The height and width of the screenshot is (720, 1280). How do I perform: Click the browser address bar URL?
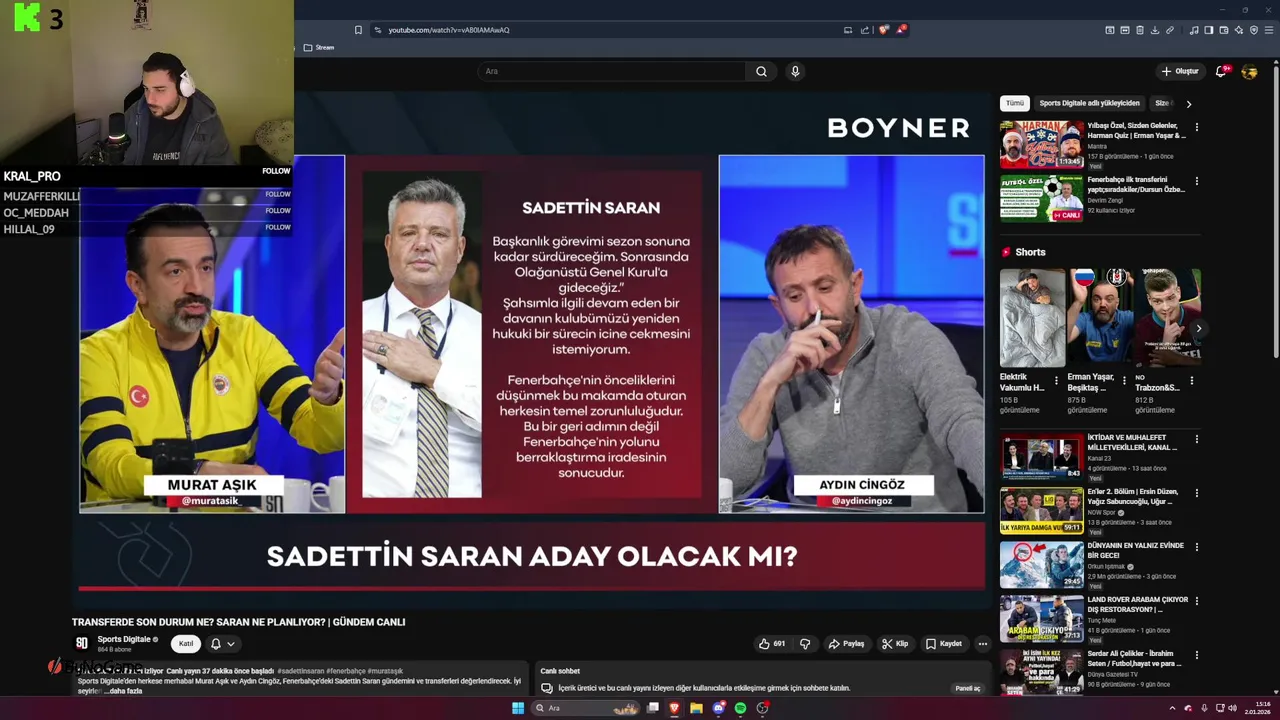449,30
